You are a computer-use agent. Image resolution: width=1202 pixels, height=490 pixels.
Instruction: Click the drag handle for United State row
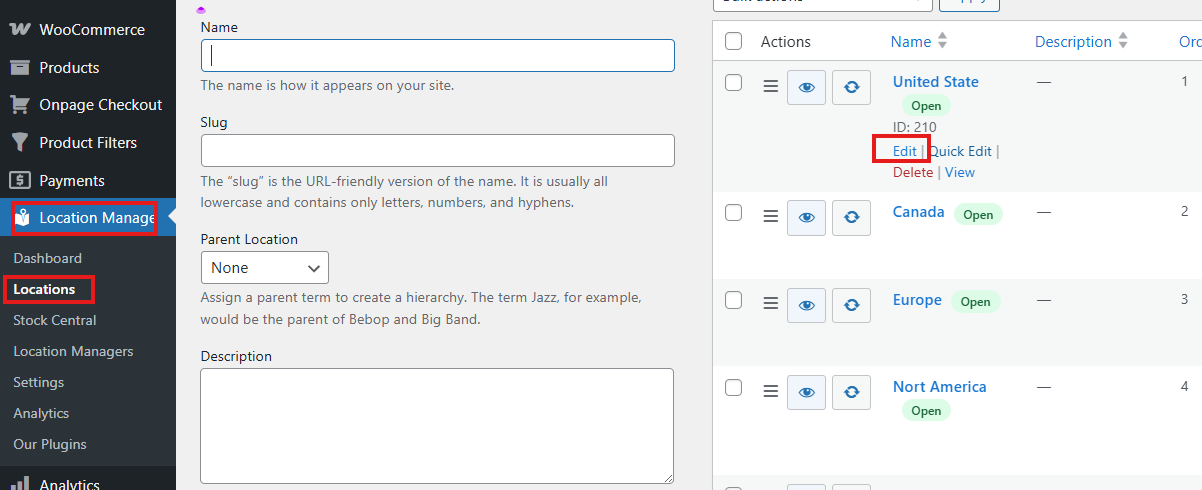(770, 87)
